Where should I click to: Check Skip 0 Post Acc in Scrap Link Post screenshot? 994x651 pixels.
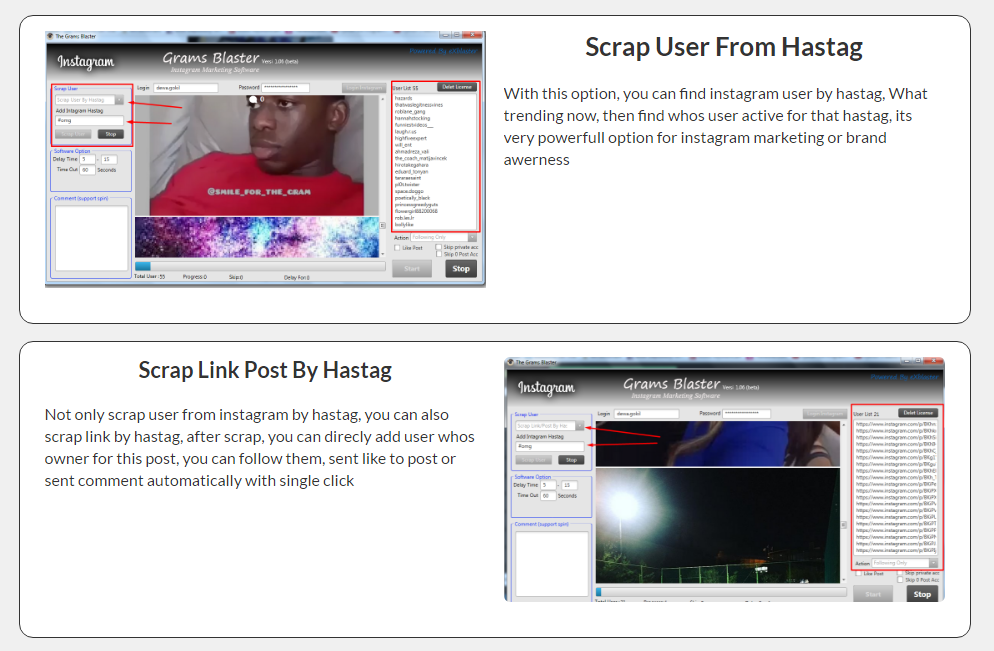pos(900,580)
